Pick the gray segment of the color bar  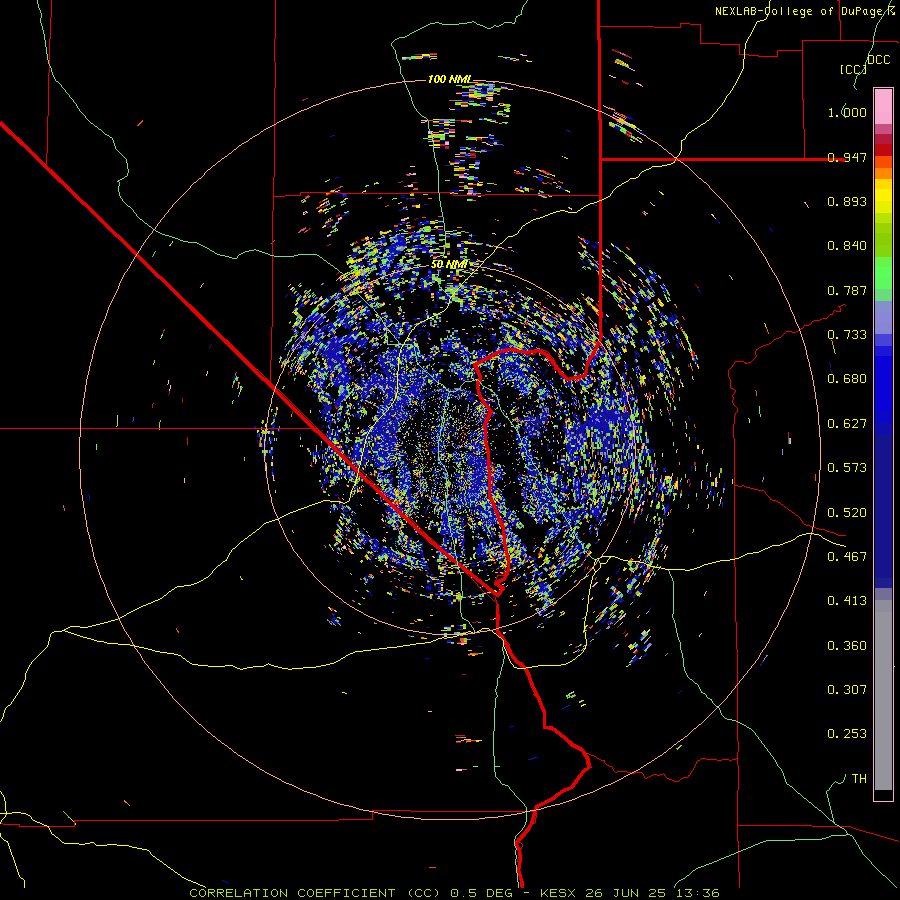pyautogui.click(x=883, y=695)
